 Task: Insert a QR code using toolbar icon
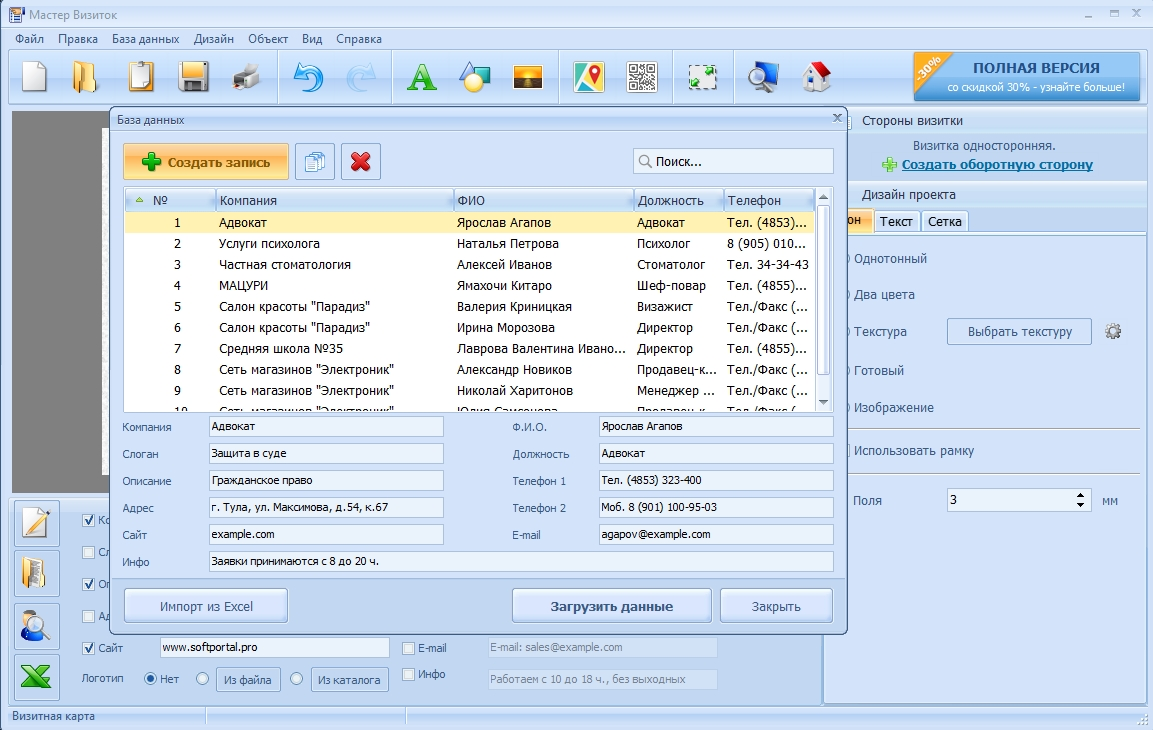(x=641, y=77)
